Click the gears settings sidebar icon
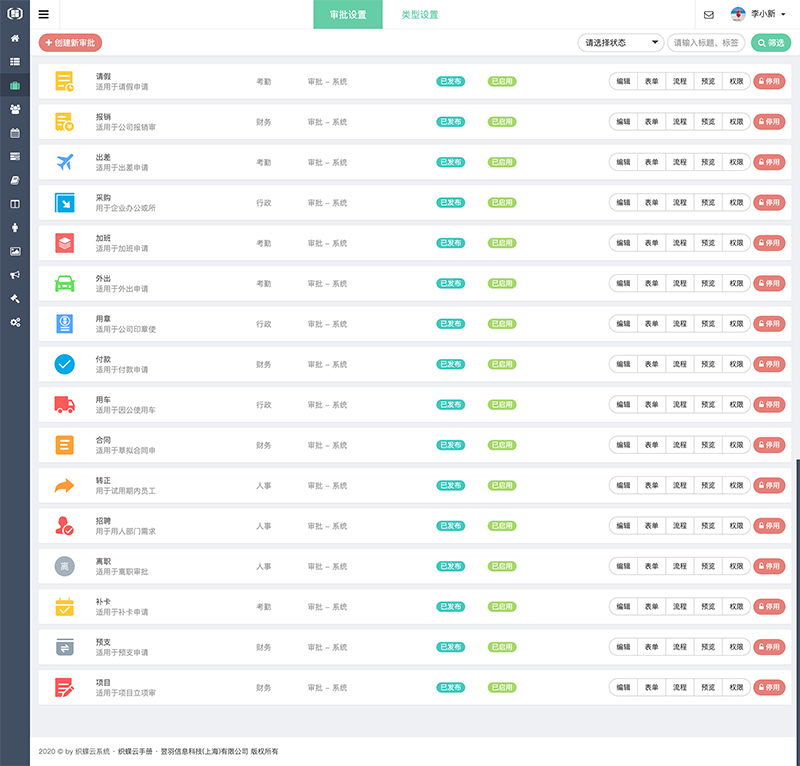This screenshot has height=766, width=800. click(15, 321)
